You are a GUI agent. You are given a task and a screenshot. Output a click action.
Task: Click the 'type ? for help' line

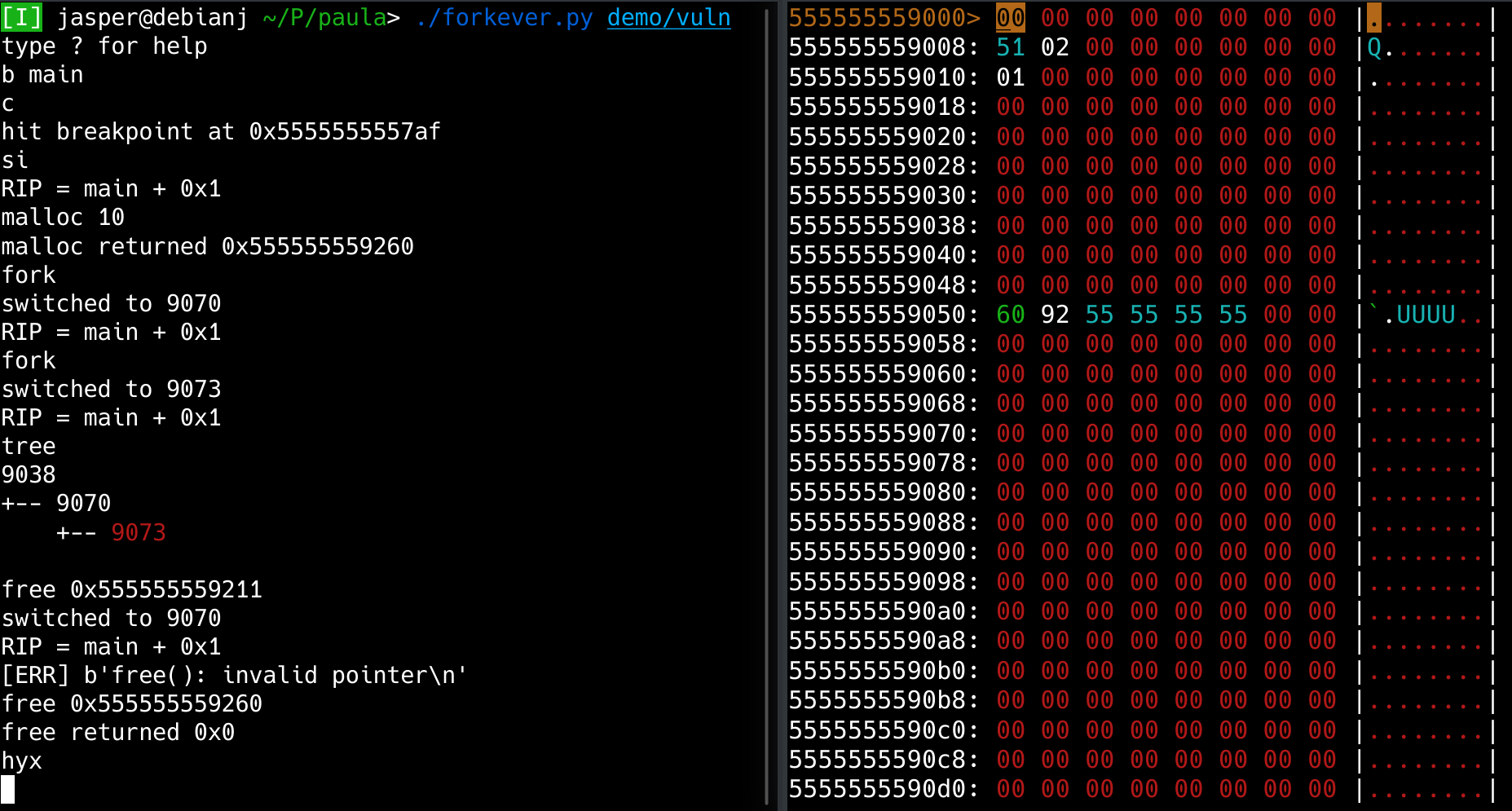(104, 46)
